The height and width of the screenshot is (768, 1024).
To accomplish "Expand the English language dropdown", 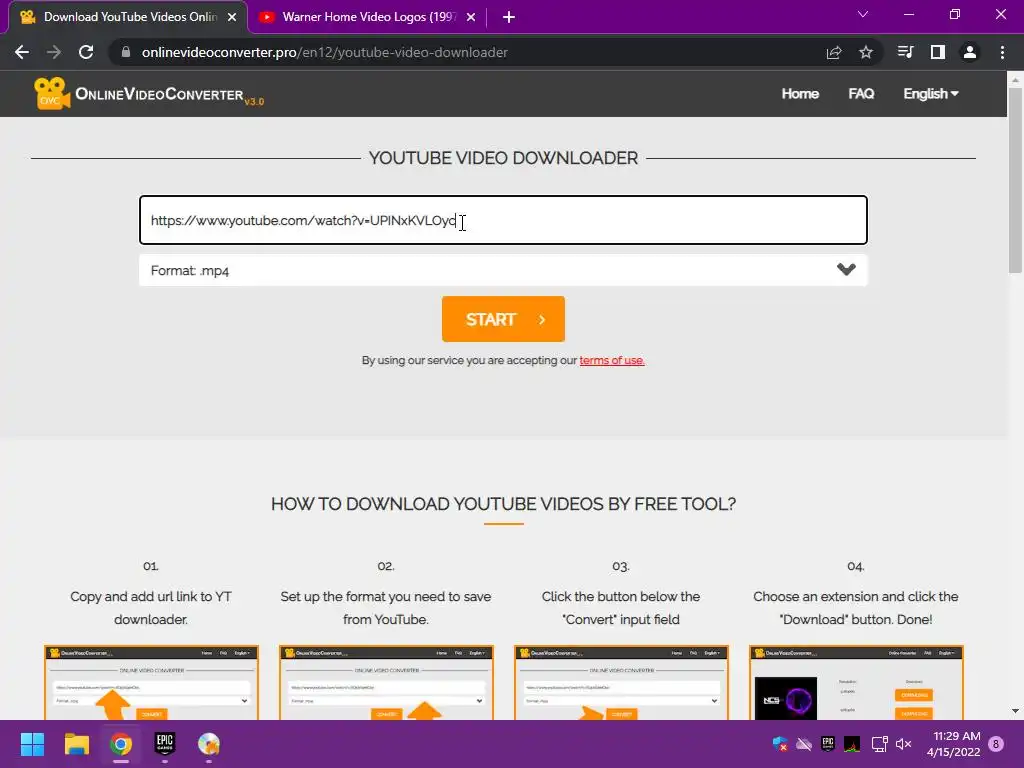I will [x=931, y=93].
